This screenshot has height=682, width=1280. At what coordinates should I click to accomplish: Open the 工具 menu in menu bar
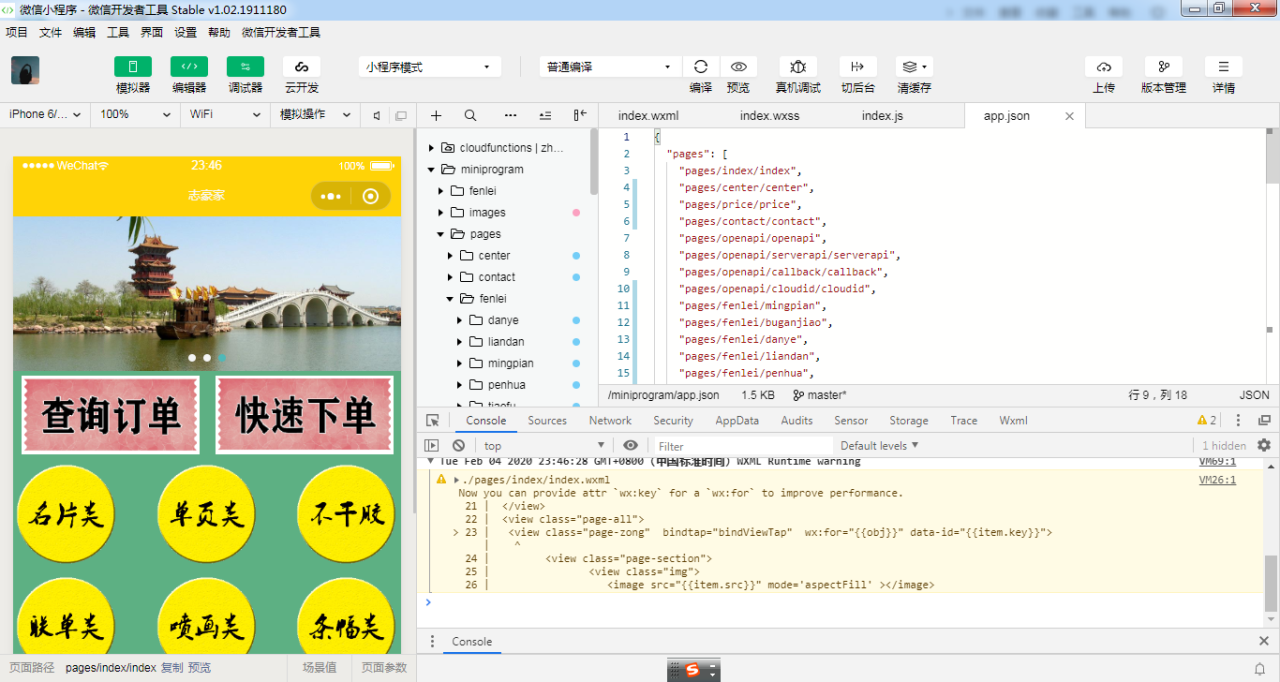pos(118,32)
